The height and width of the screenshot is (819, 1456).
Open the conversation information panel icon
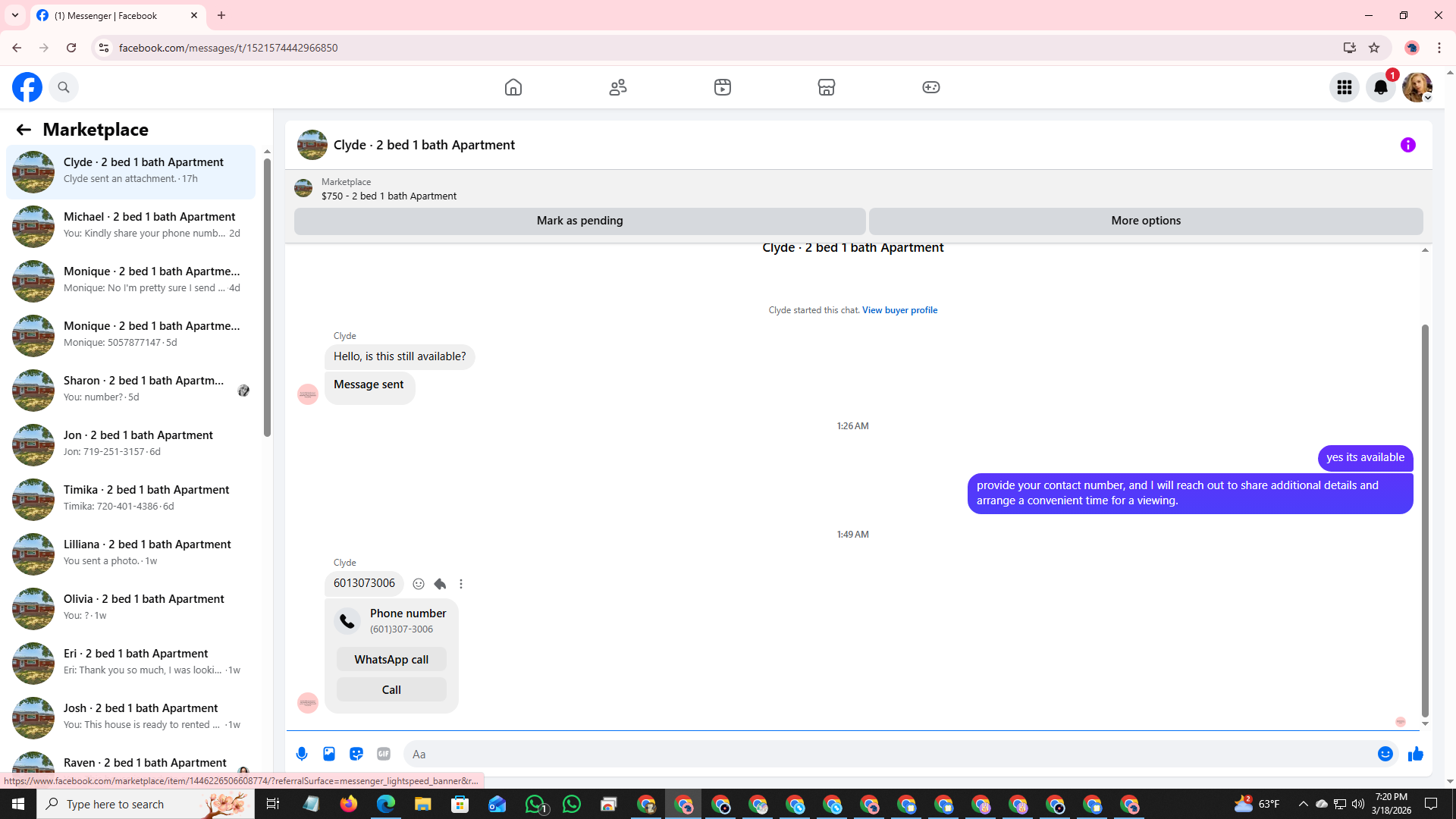pyautogui.click(x=1407, y=145)
